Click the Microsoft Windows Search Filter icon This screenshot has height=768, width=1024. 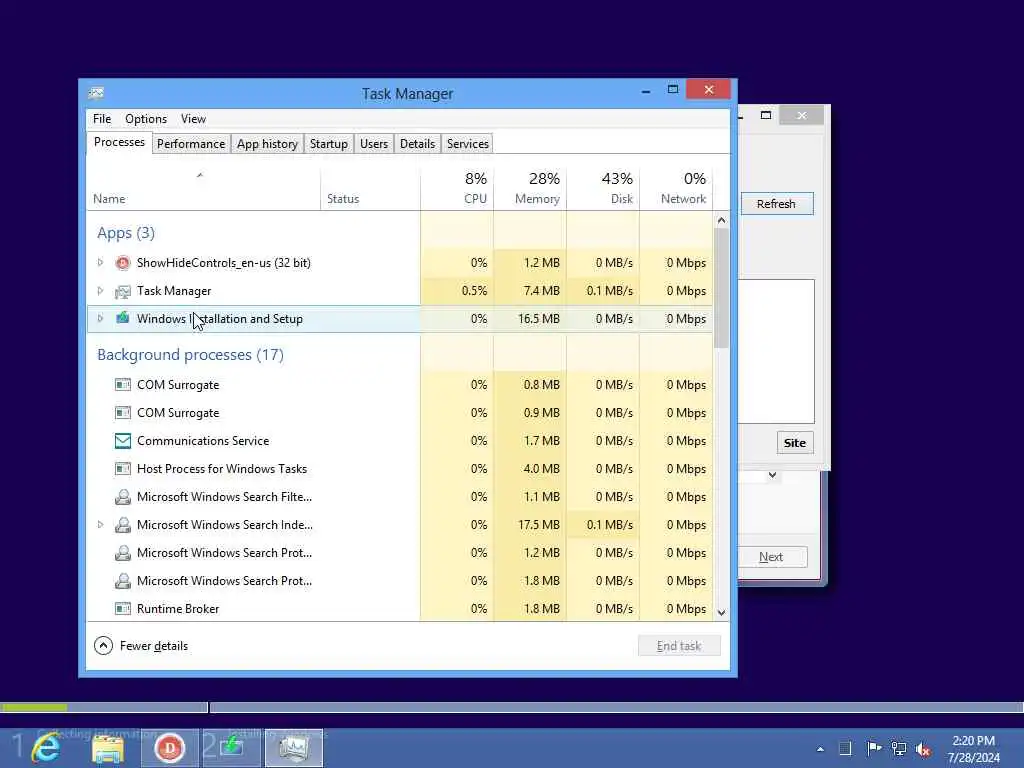point(122,497)
